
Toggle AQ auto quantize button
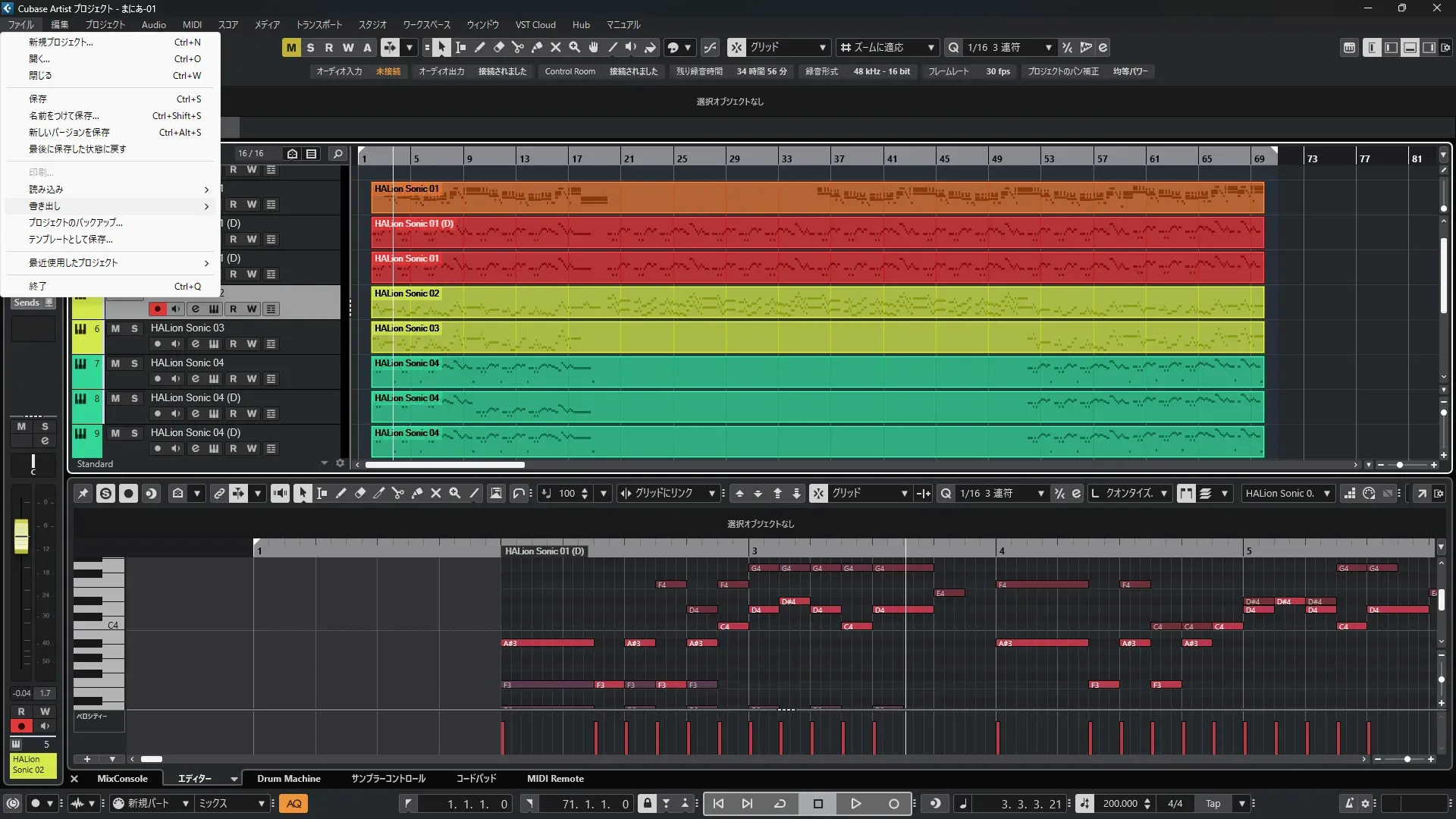293,804
